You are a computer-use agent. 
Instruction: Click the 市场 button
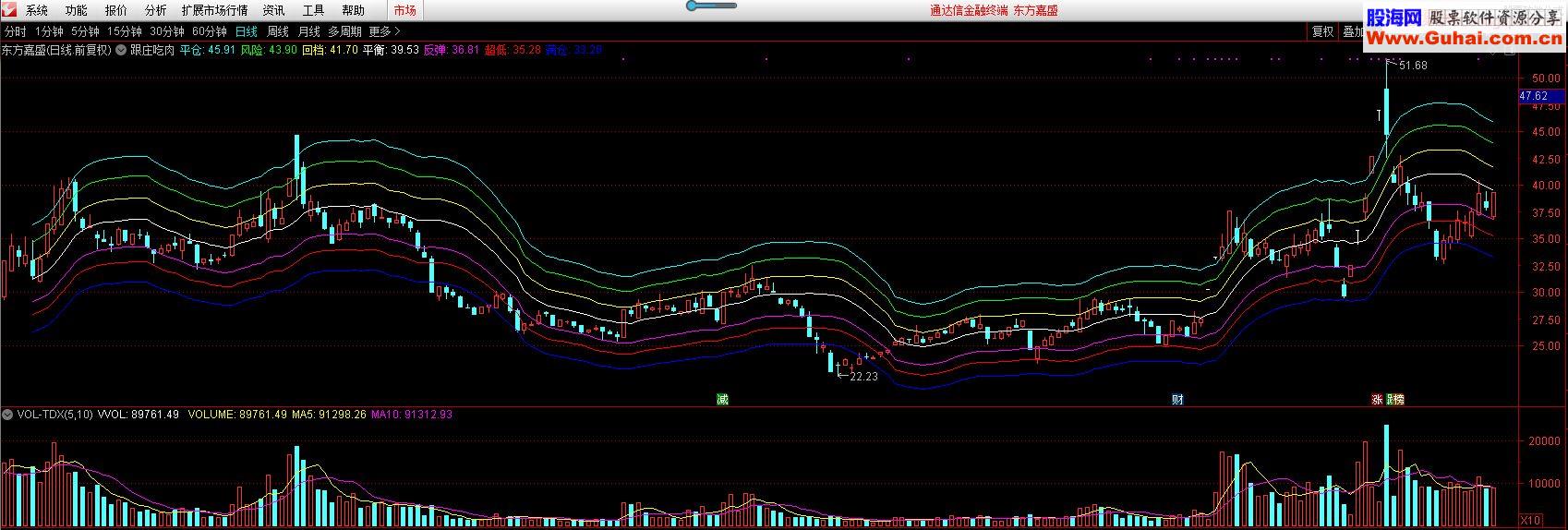404,11
